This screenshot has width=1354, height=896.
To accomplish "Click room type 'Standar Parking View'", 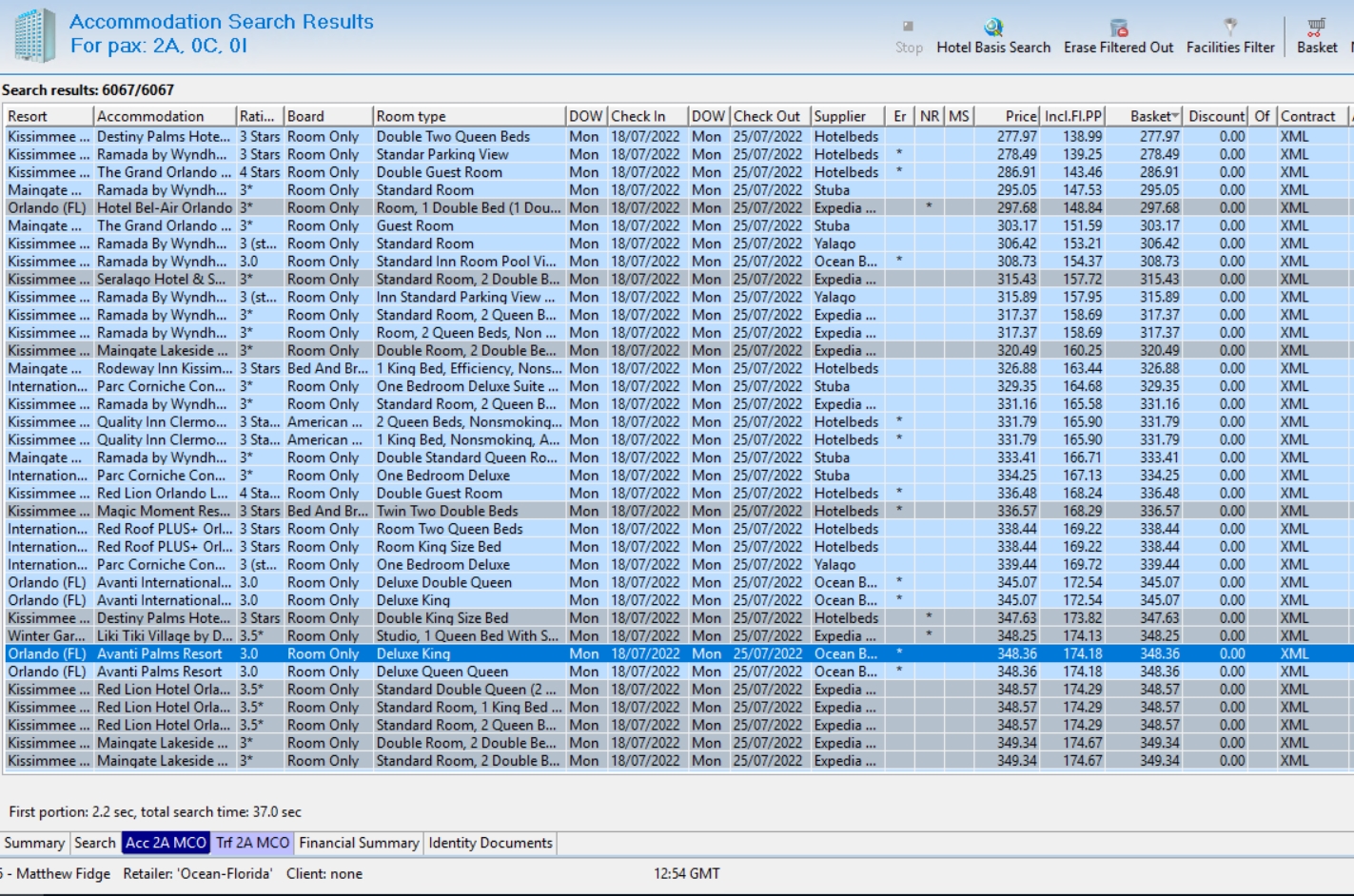I will [442, 154].
